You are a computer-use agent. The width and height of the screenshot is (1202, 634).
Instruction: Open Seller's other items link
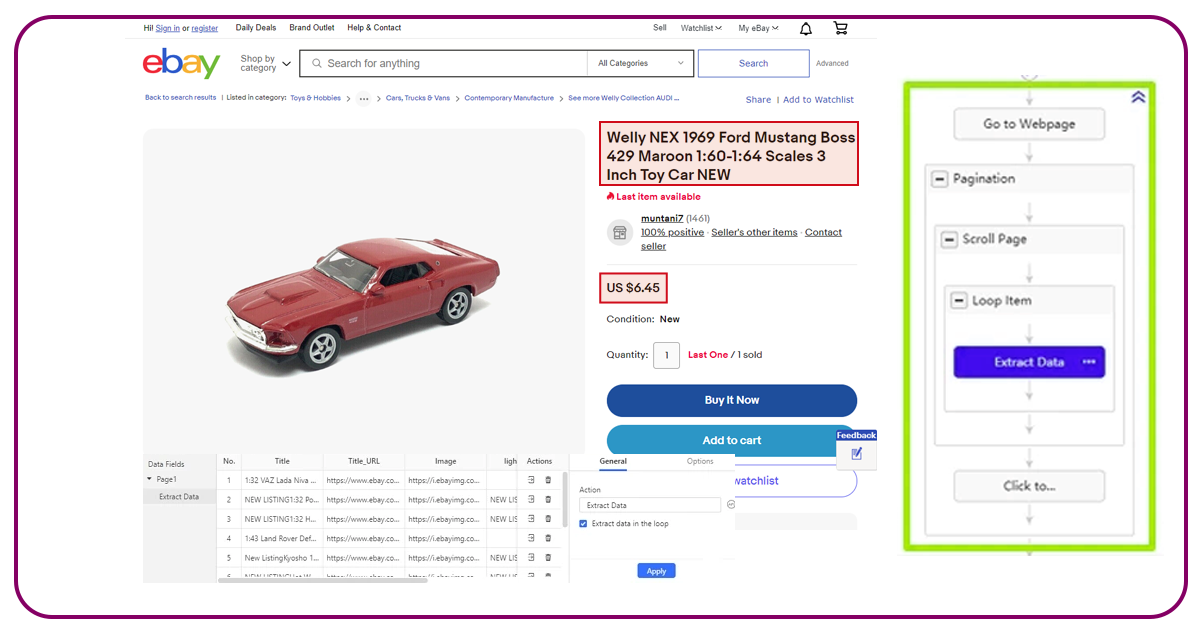tap(754, 232)
